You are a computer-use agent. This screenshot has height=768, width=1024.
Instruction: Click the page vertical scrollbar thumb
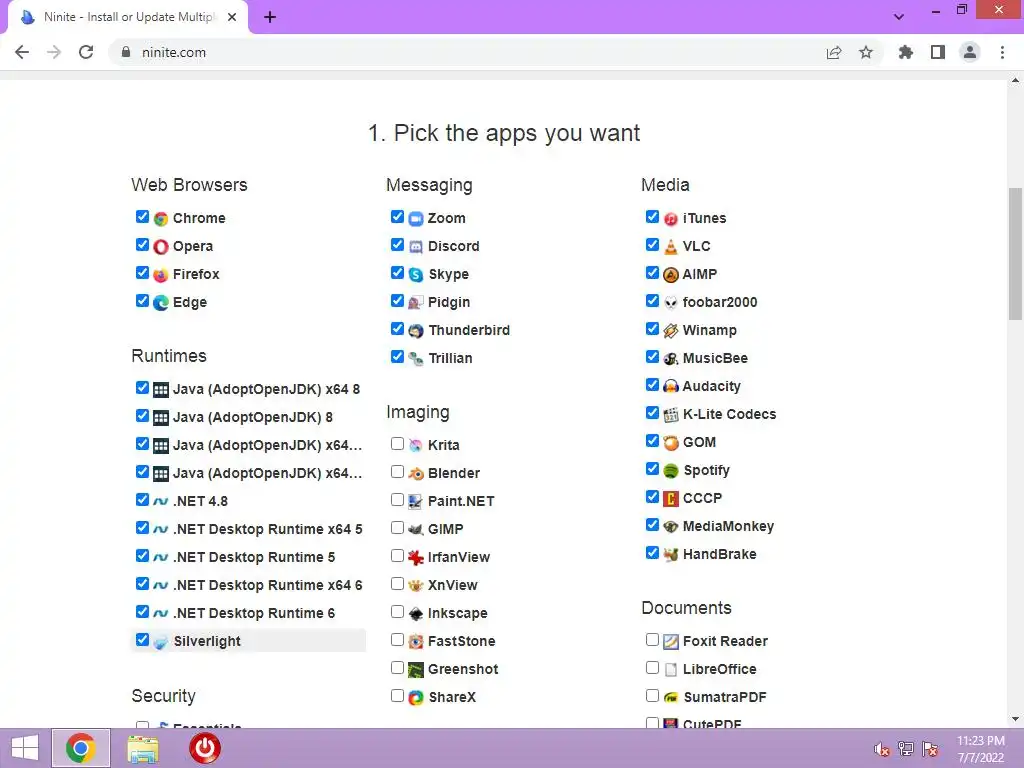point(1015,253)
